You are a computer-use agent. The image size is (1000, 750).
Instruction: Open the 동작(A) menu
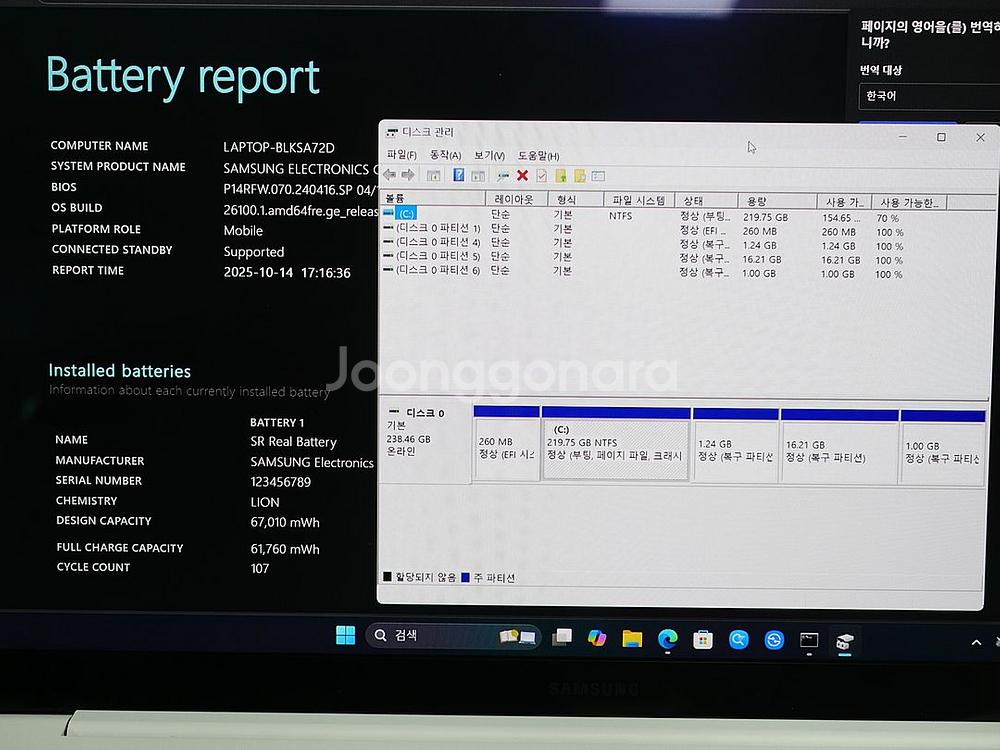point(445,155)
